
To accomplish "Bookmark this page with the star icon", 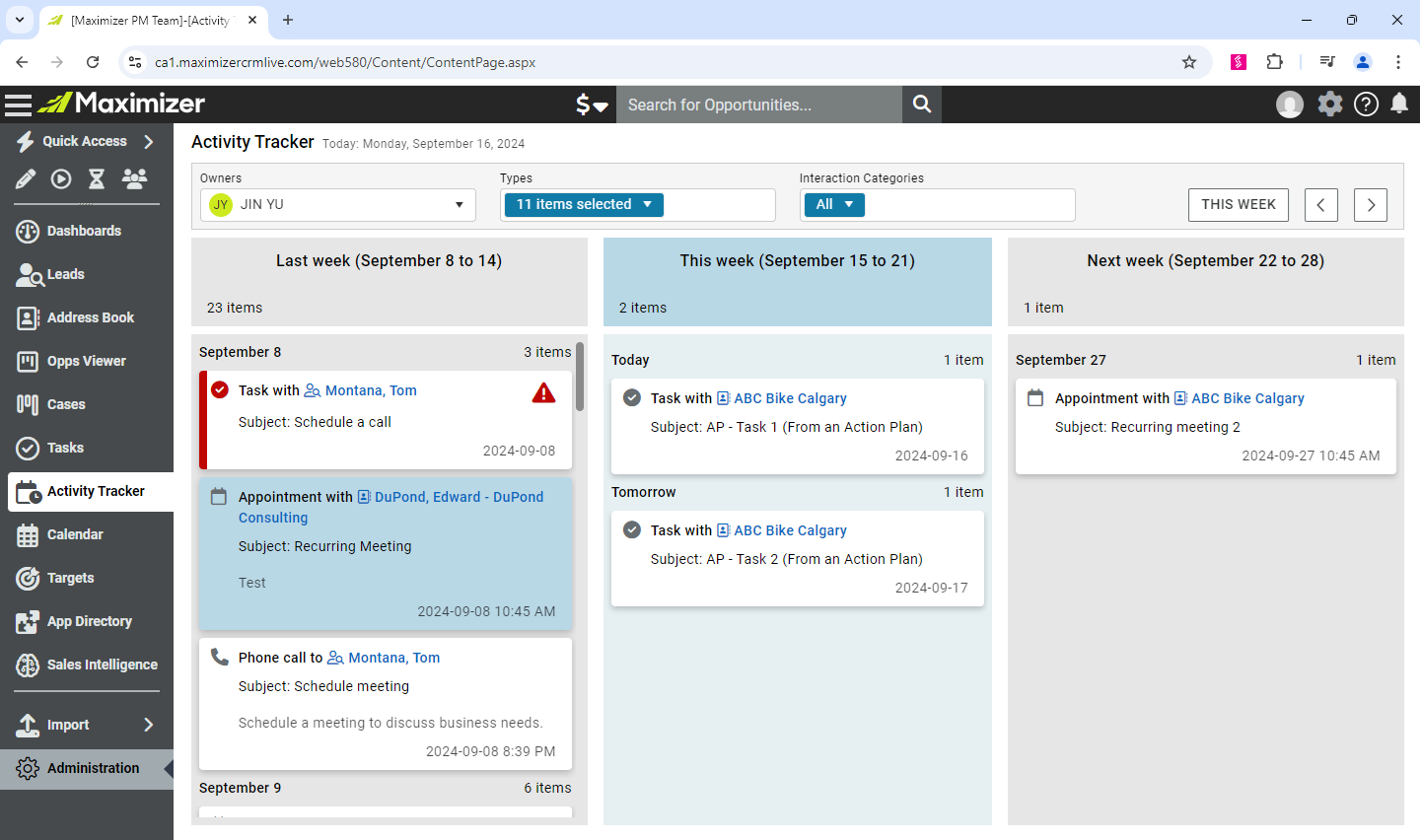I will point(1189,62).
